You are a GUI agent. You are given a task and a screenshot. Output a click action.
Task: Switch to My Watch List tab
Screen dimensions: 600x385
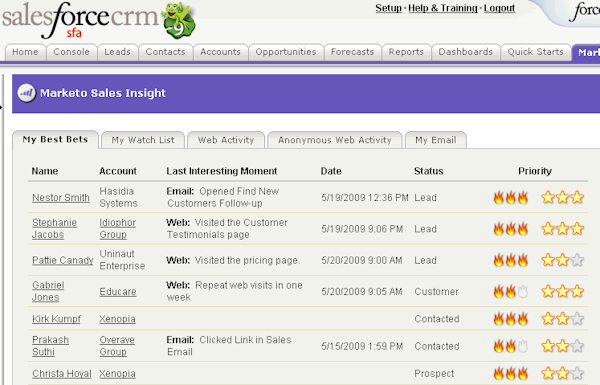coord(143,140)
